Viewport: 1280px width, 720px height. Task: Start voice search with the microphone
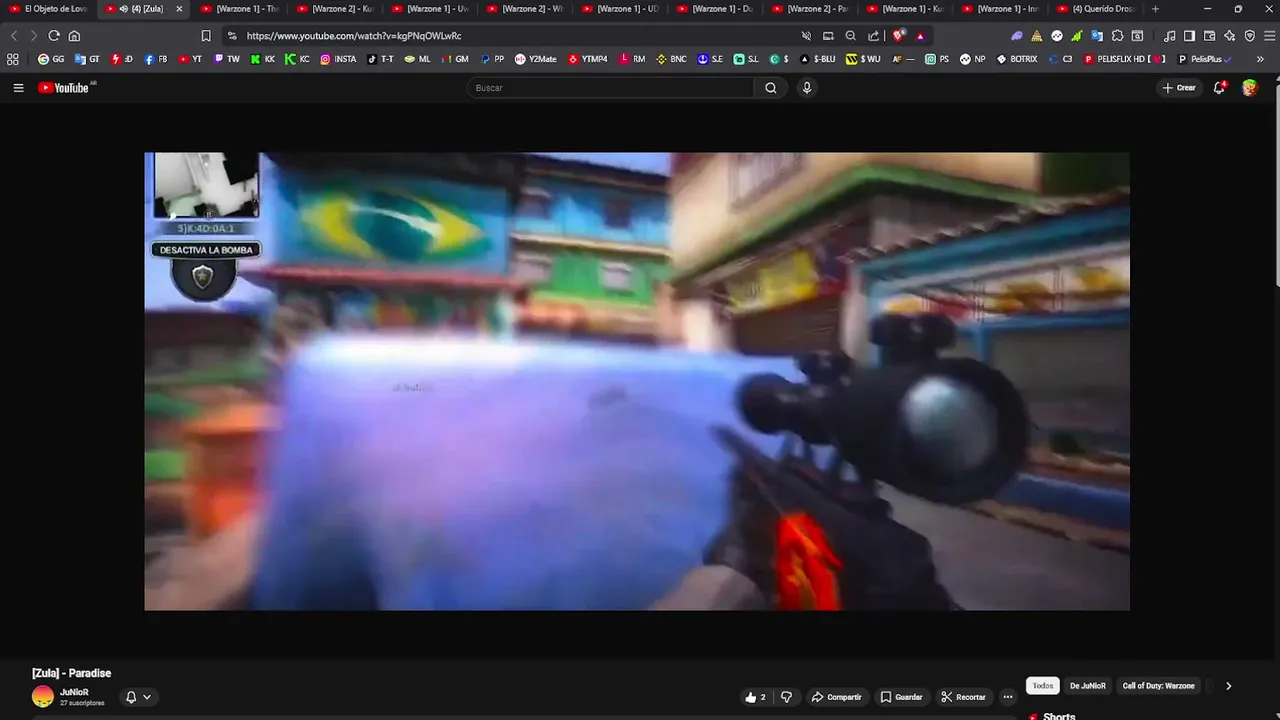click(x=807, y=88)
